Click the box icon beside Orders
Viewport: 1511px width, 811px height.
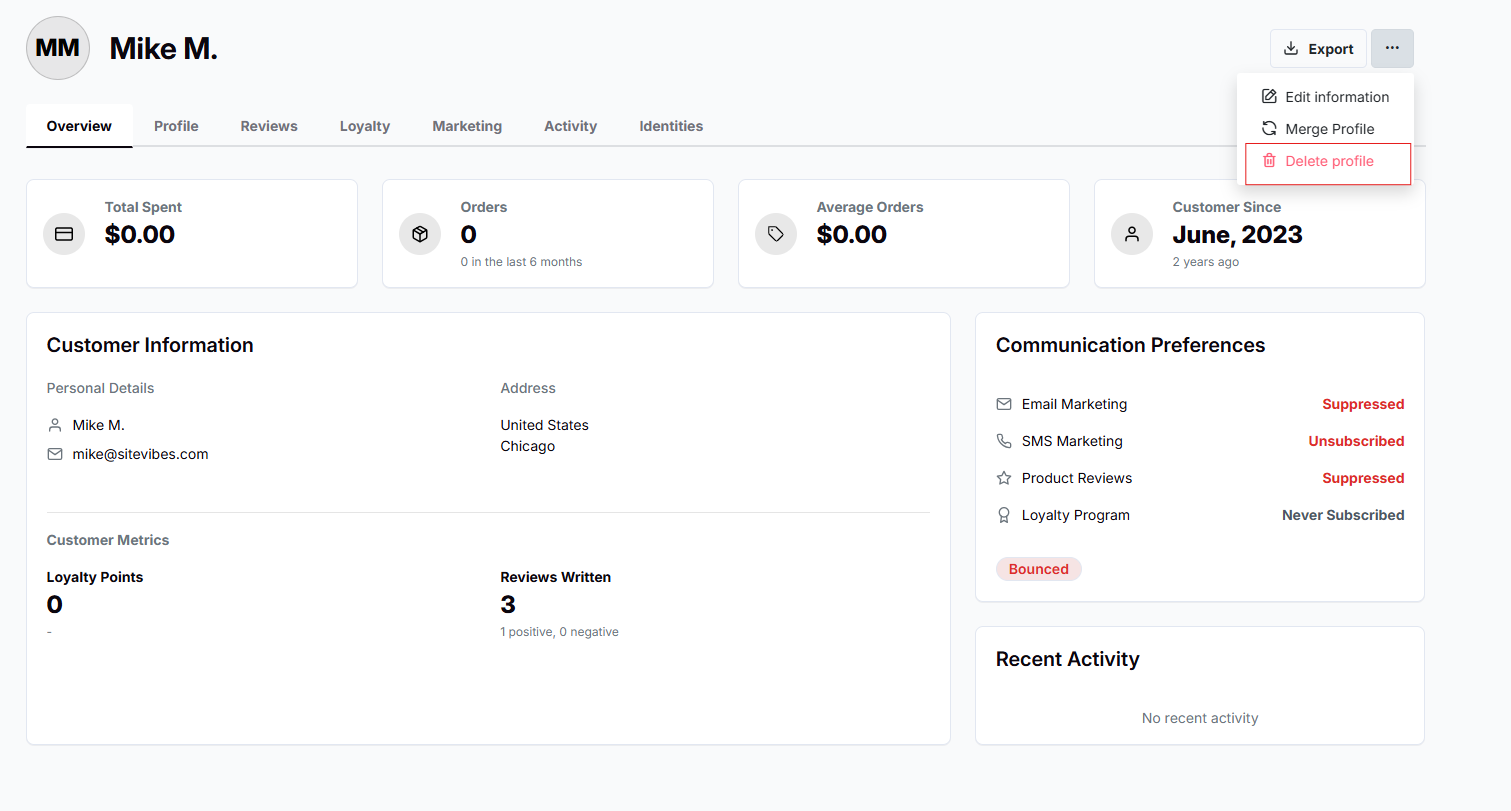[x=420, y=234]
